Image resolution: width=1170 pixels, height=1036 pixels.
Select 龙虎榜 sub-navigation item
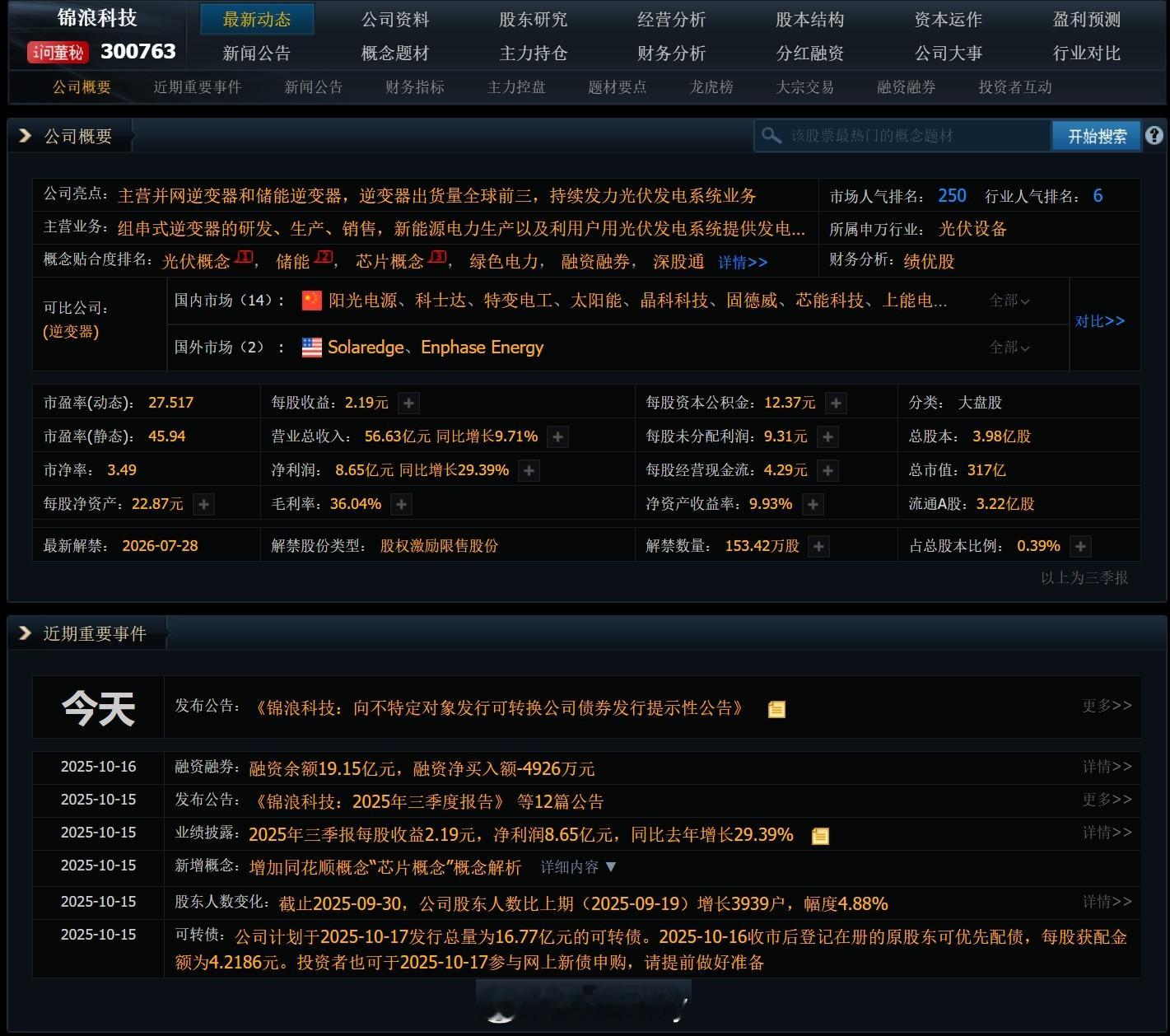(711, 87)
